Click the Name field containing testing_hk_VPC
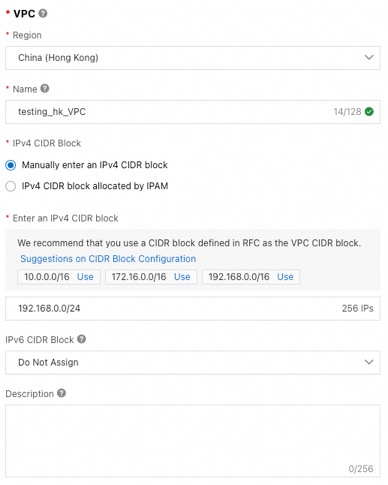 193,112
